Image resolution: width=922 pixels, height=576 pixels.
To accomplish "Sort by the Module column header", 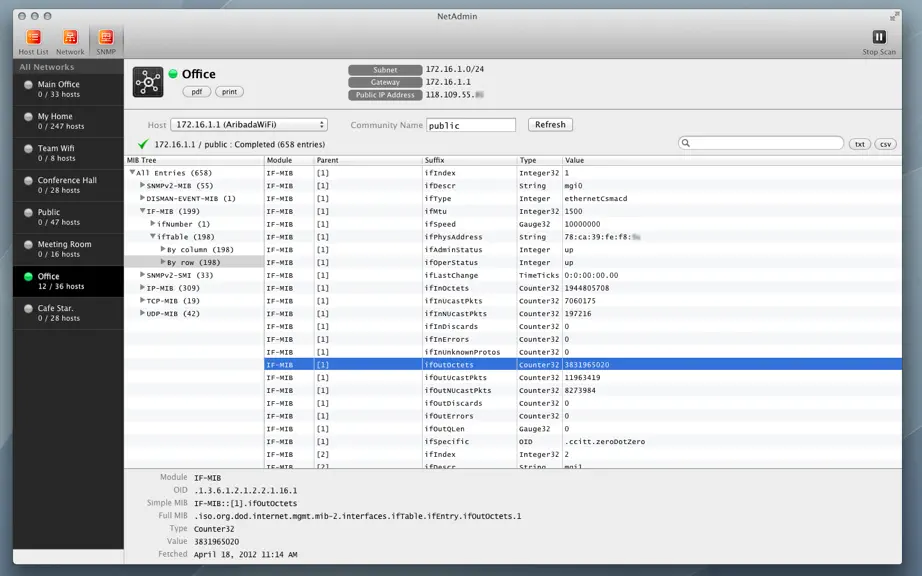I will click(x=289, y=160).
